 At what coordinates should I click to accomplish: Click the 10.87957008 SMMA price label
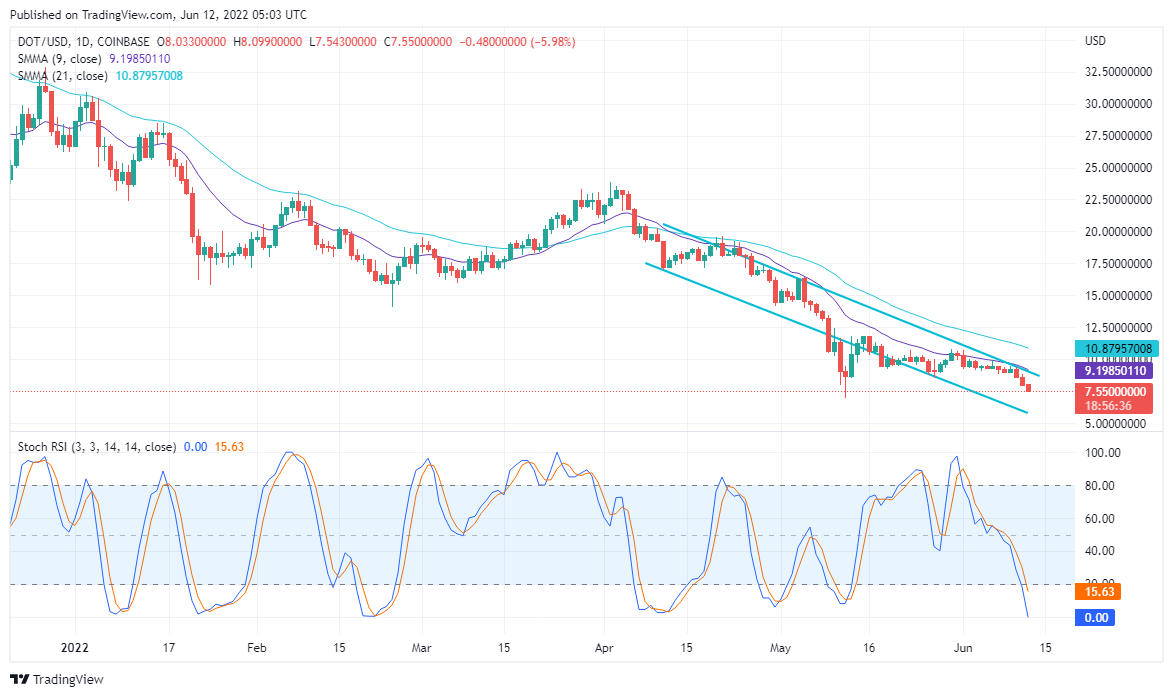pyautogui.click(x=1114, y=348)
